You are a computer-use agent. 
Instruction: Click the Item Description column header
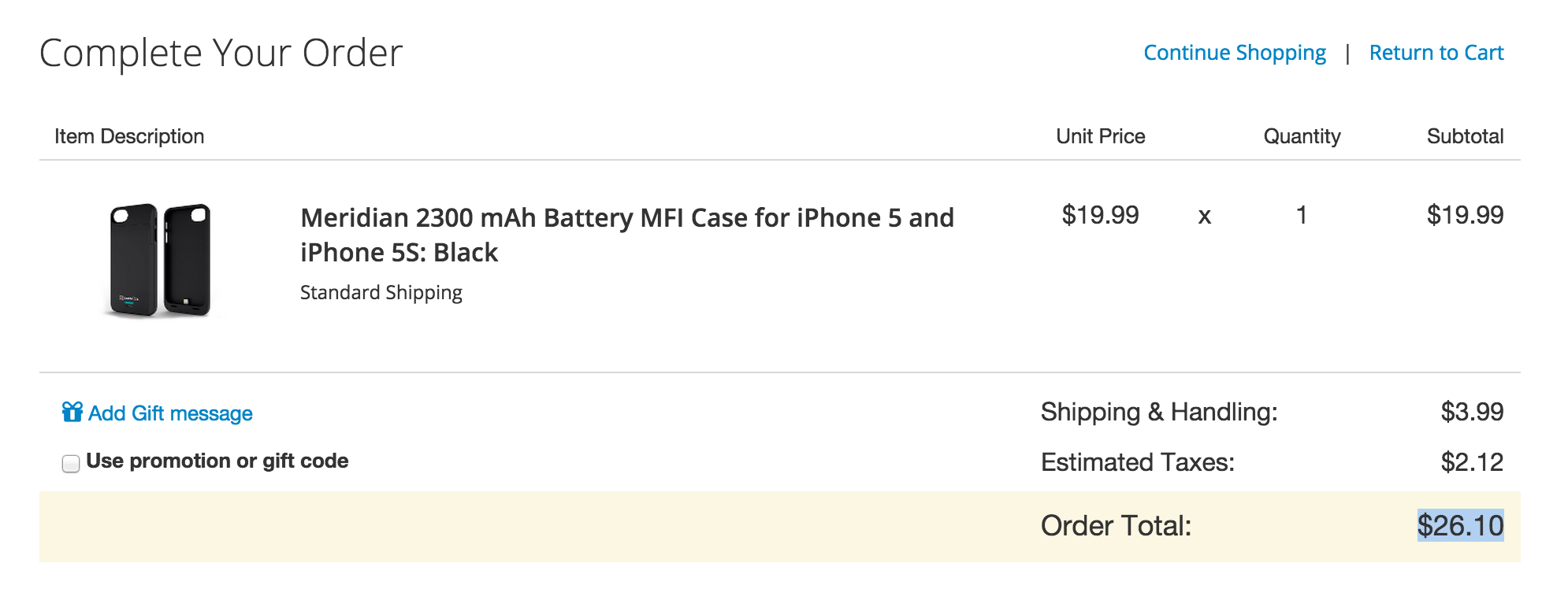pos(129,136)
